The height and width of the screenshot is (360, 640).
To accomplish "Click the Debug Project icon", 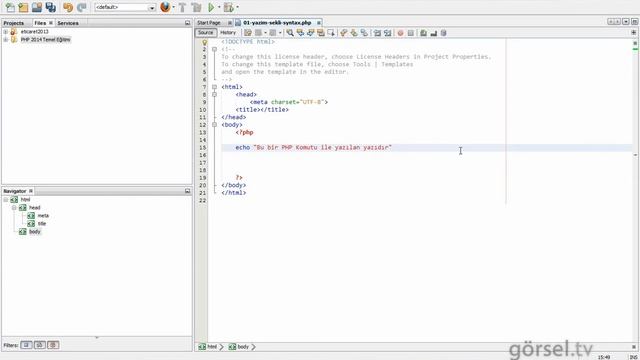I will pyautogui.click(x=229, y=7).
